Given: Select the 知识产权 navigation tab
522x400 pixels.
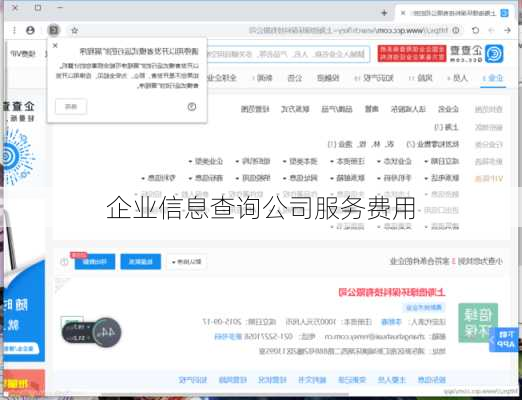Looking at the screenshot, I should pyautogui.click(x=374, y=78).
